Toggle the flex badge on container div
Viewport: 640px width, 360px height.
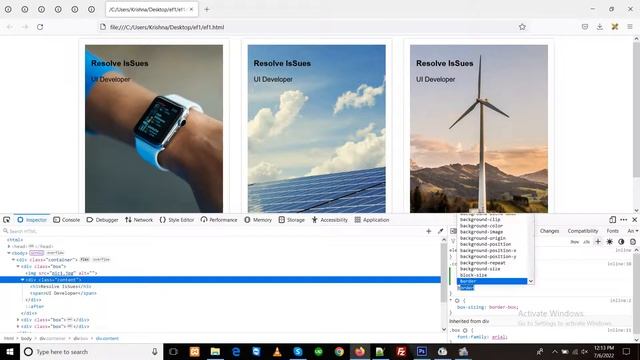[x=84, y=259]
